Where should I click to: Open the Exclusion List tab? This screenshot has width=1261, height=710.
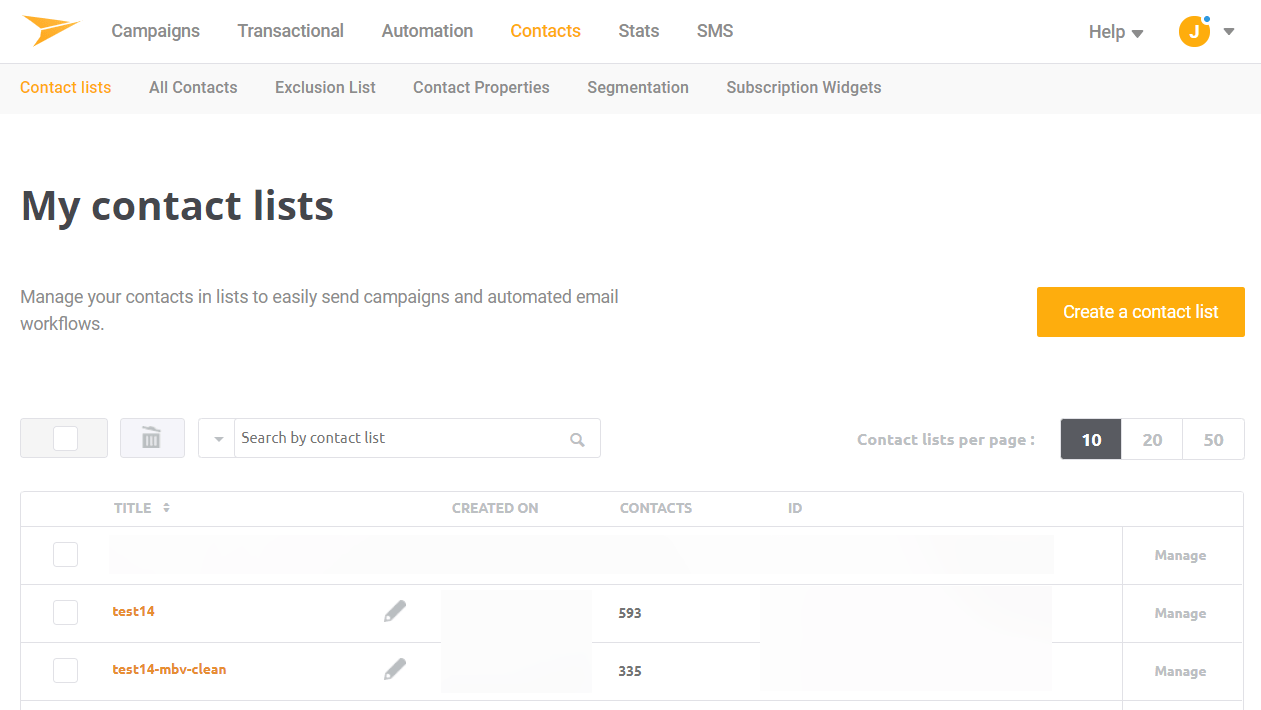[325, 87]
